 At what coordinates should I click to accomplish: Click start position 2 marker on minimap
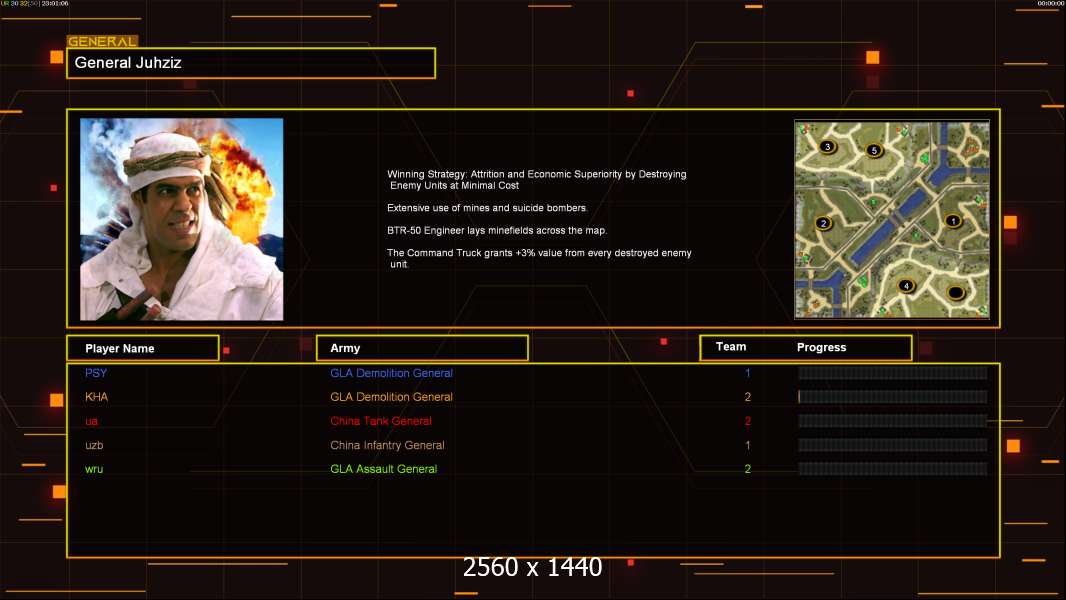click(824, 223)
